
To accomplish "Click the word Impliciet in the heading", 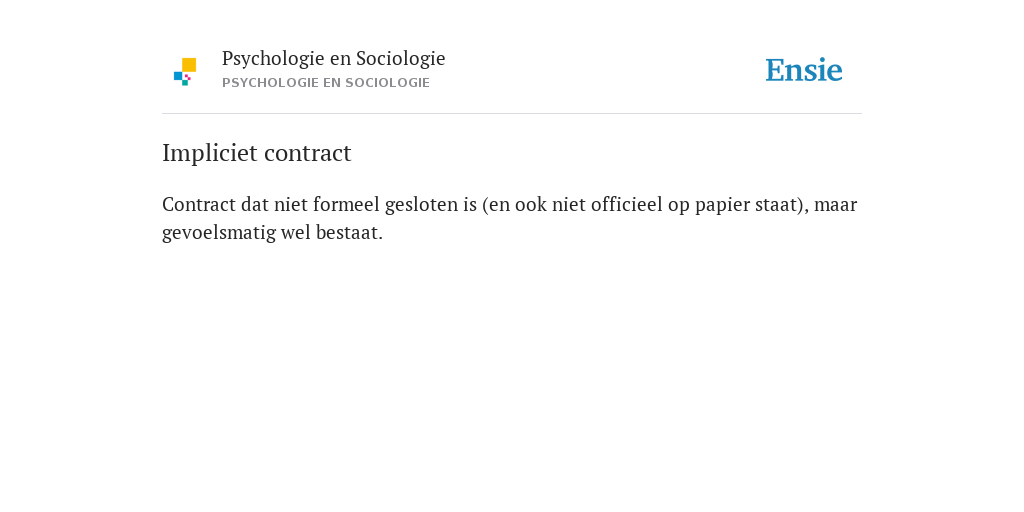I will coord(210,153).
